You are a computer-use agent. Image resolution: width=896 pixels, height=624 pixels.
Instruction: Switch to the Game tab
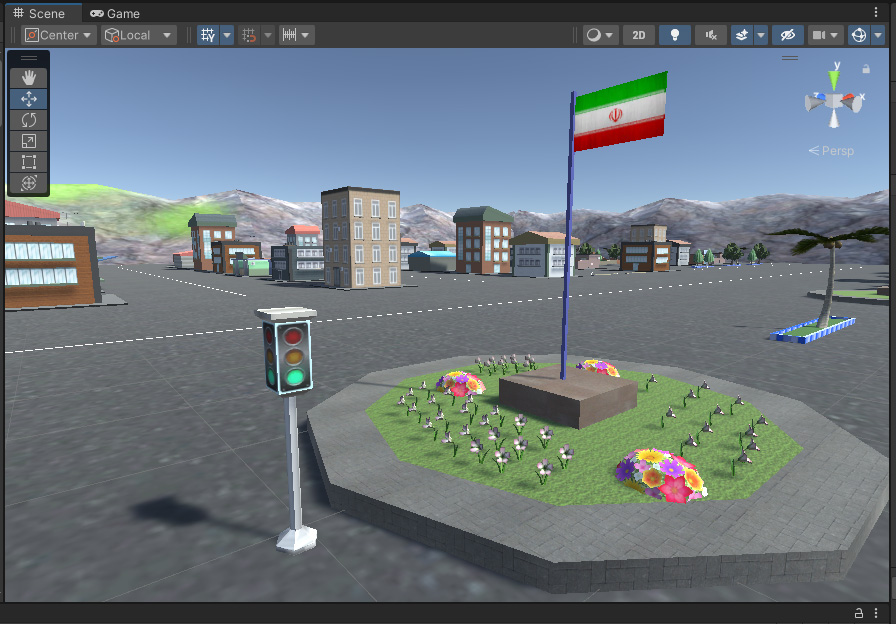[115, 13]
